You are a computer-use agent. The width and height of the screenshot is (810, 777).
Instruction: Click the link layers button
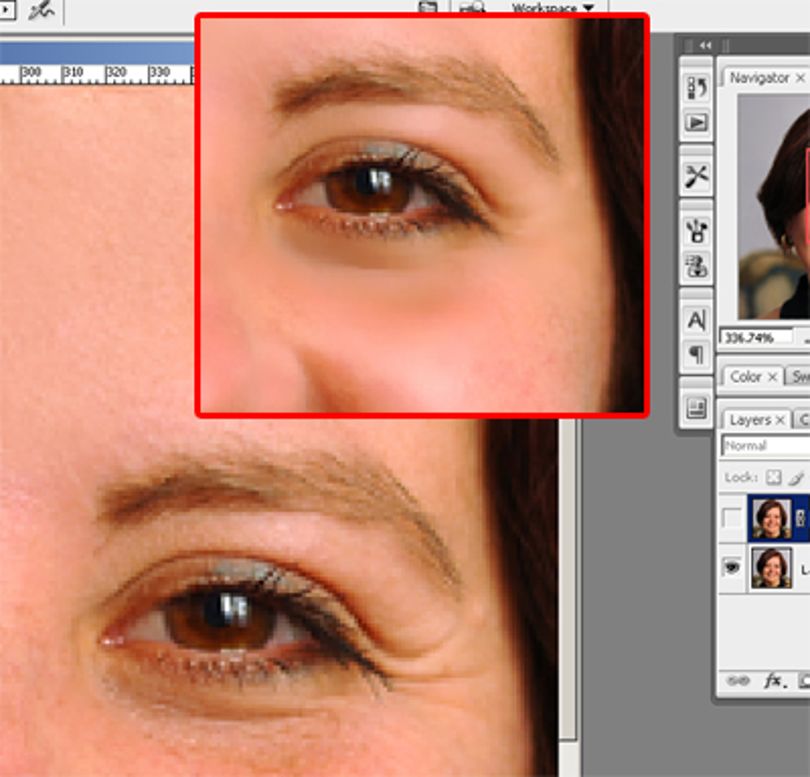737,681
